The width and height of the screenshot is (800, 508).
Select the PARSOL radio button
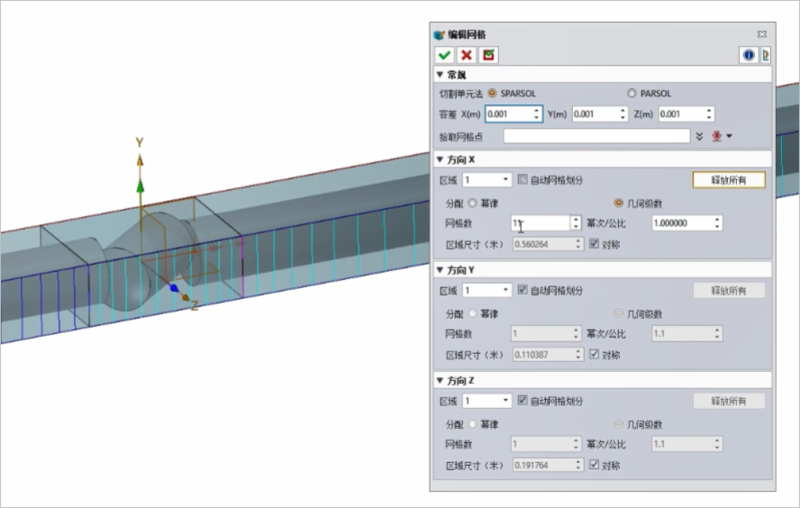(x=632, y=93)
